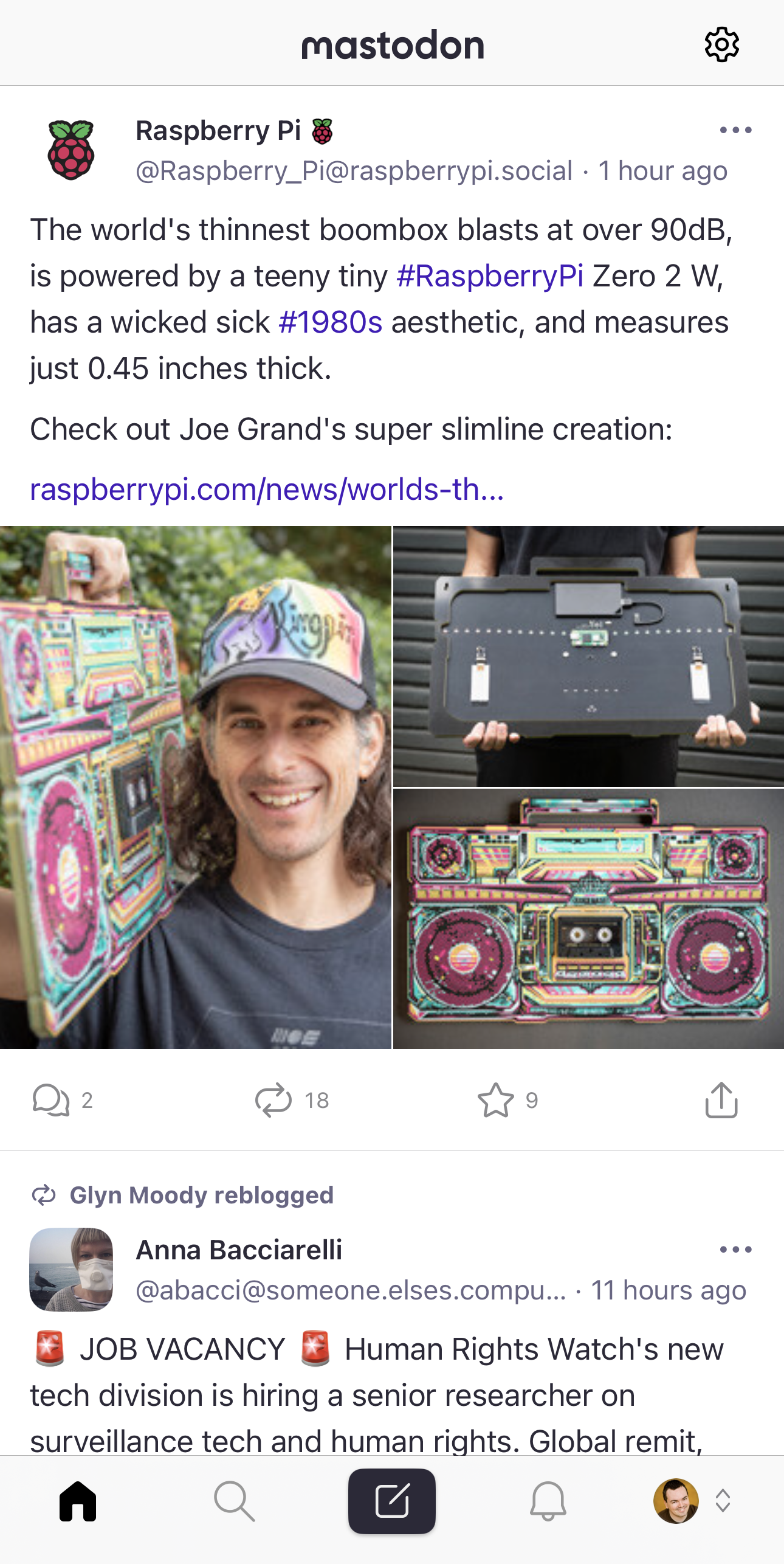This screenshot has height=1564, width=784.
Task: Open settings via the gear icon
Action: (x=721, y=44)
